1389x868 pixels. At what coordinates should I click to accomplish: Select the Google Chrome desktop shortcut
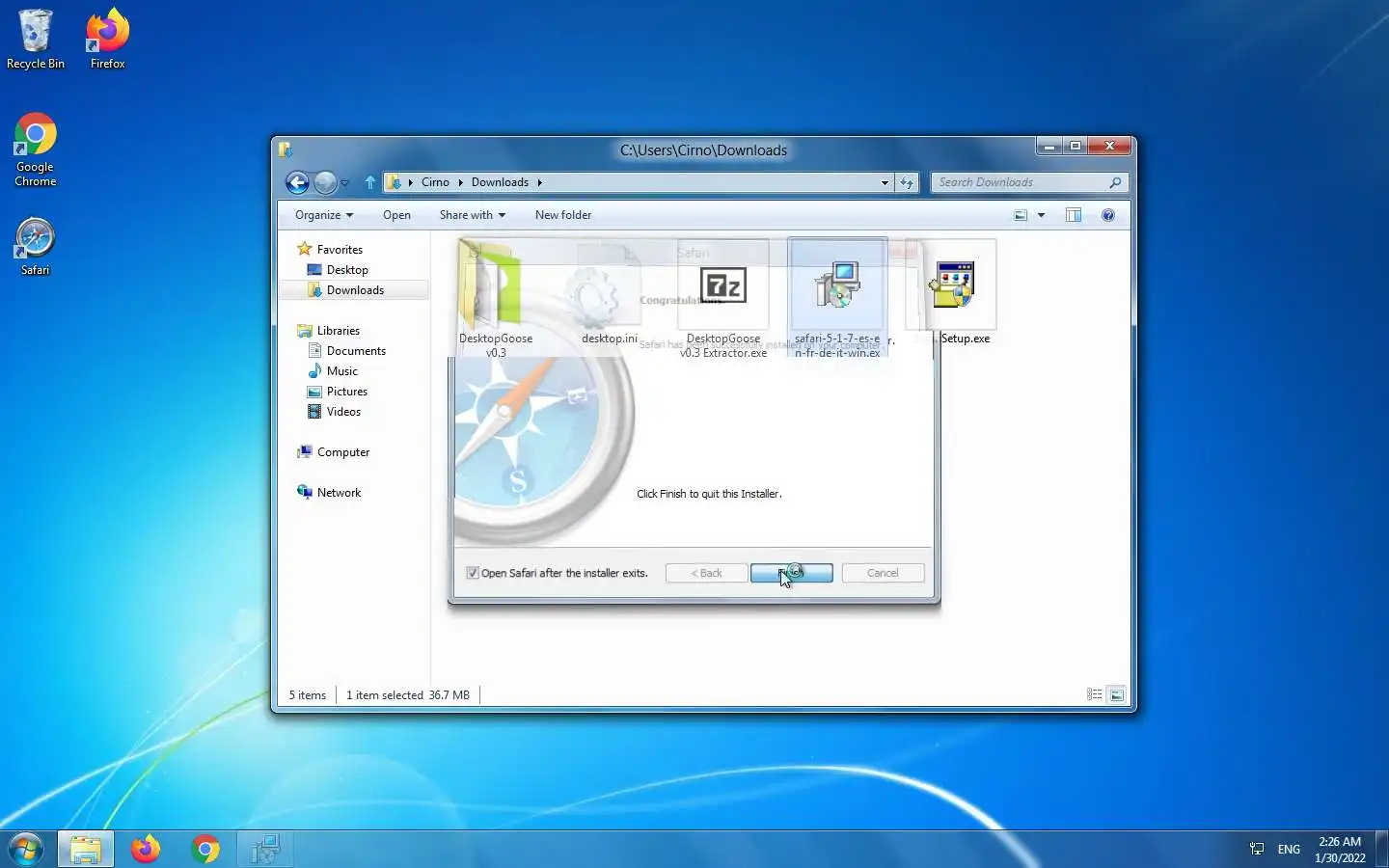[x=36, y=150]
